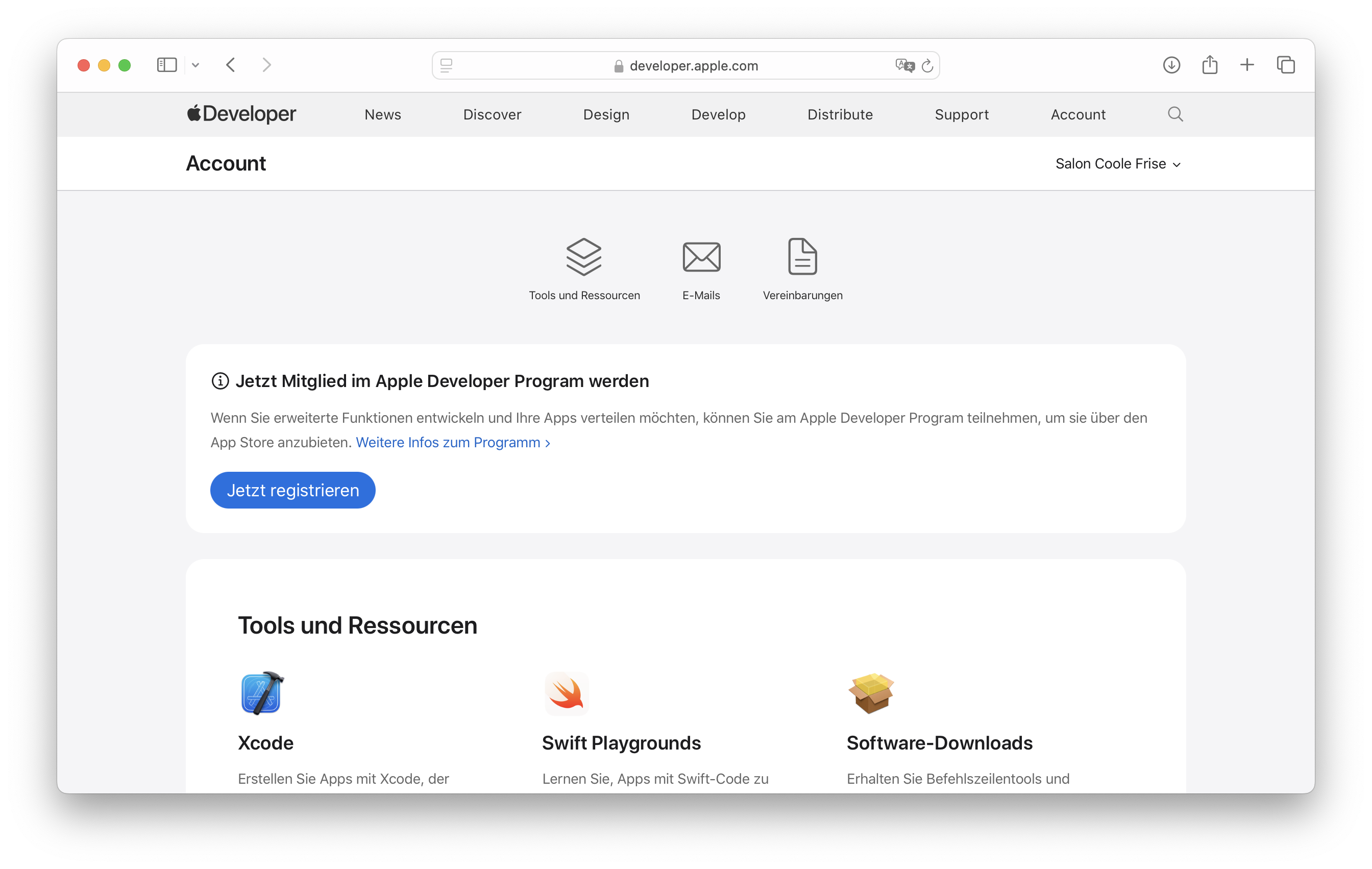This screenshot has height=869, width=1372.
Task: Open the Account menu item in nav bar
Action: click(1078, 114)
